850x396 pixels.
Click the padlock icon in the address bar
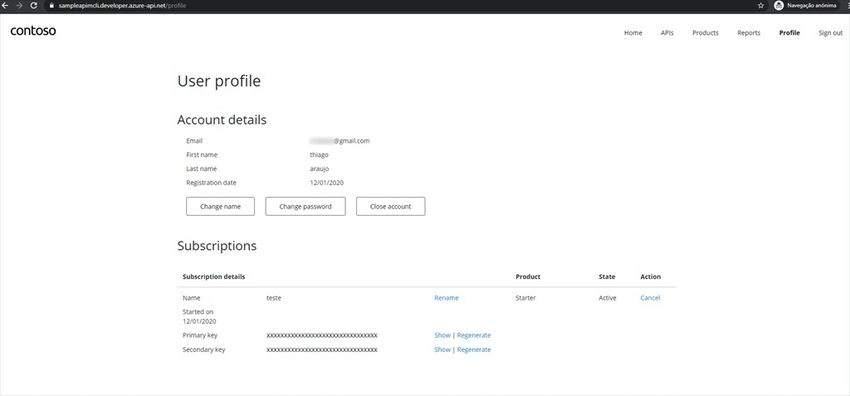tap(52, 5)
